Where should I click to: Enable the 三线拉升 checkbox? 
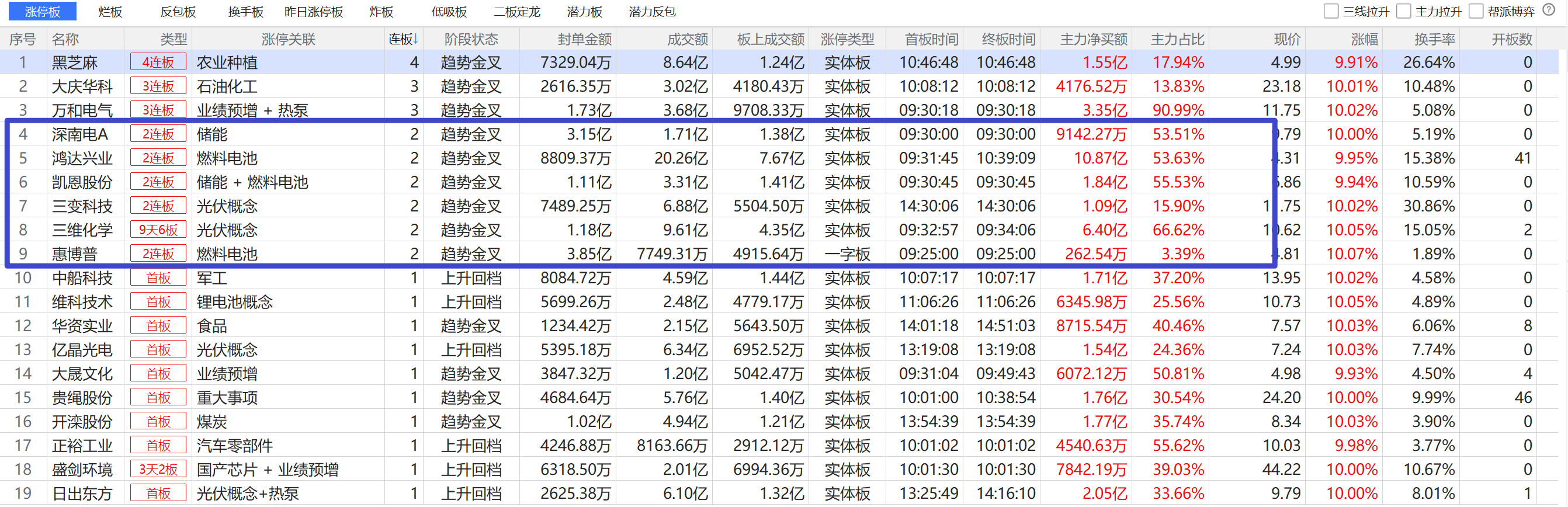[x=1331, y=12]
